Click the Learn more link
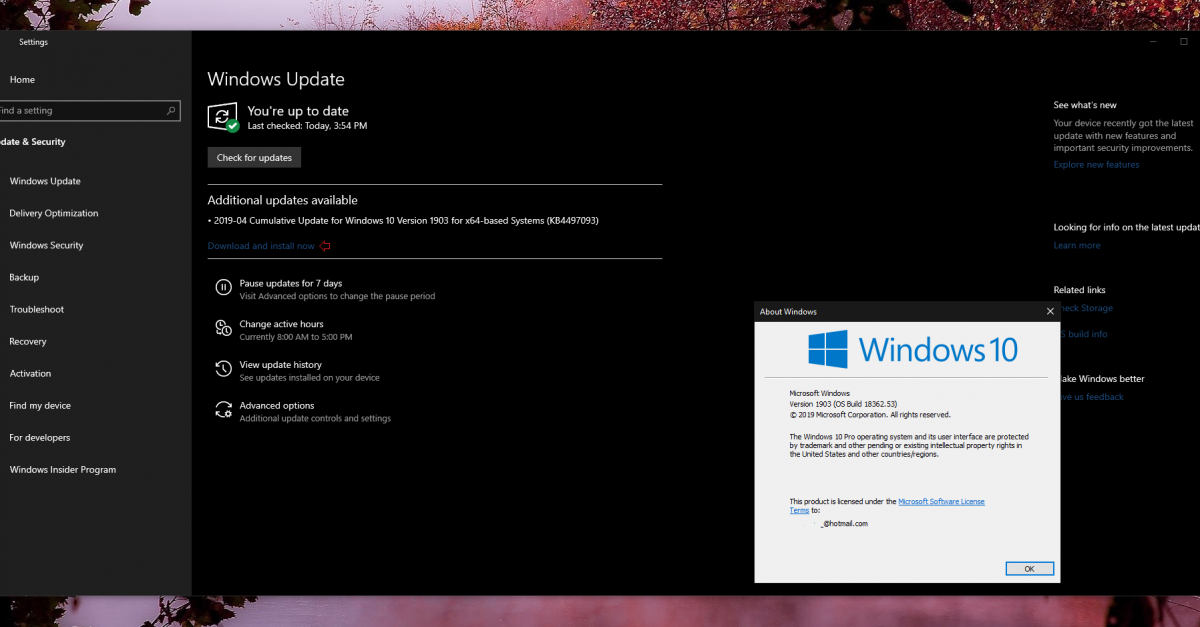 pos(1076,246)
